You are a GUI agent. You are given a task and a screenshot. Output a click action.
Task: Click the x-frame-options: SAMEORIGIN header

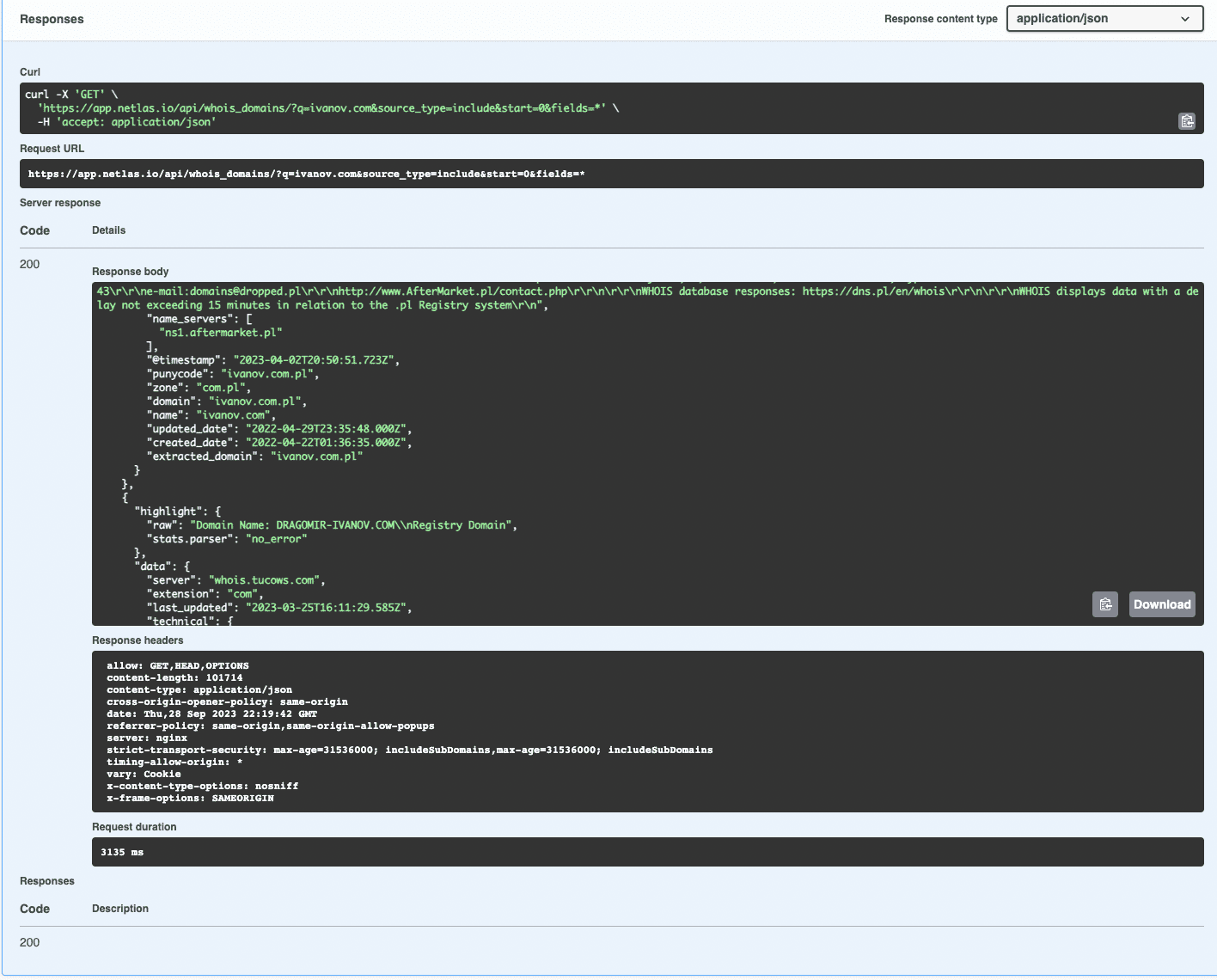(190, 799)
